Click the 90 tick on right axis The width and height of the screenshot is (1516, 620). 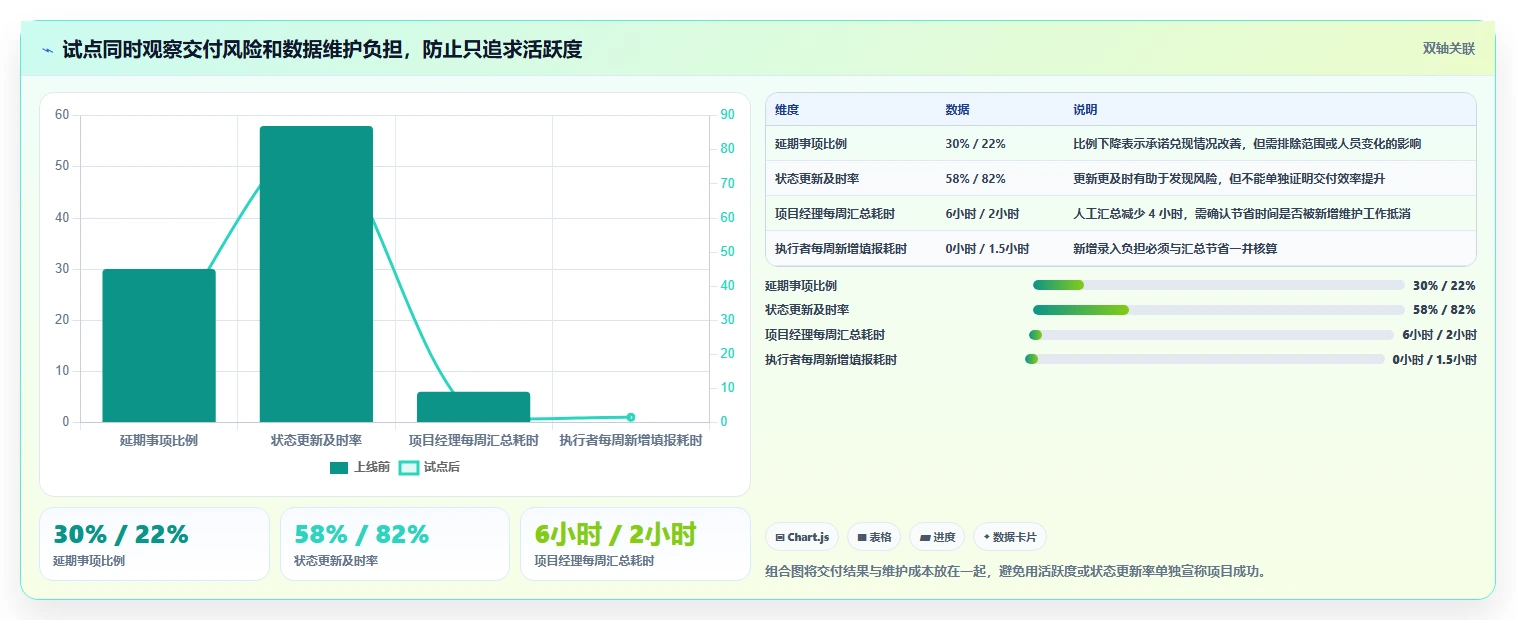[x=727, y=115]
